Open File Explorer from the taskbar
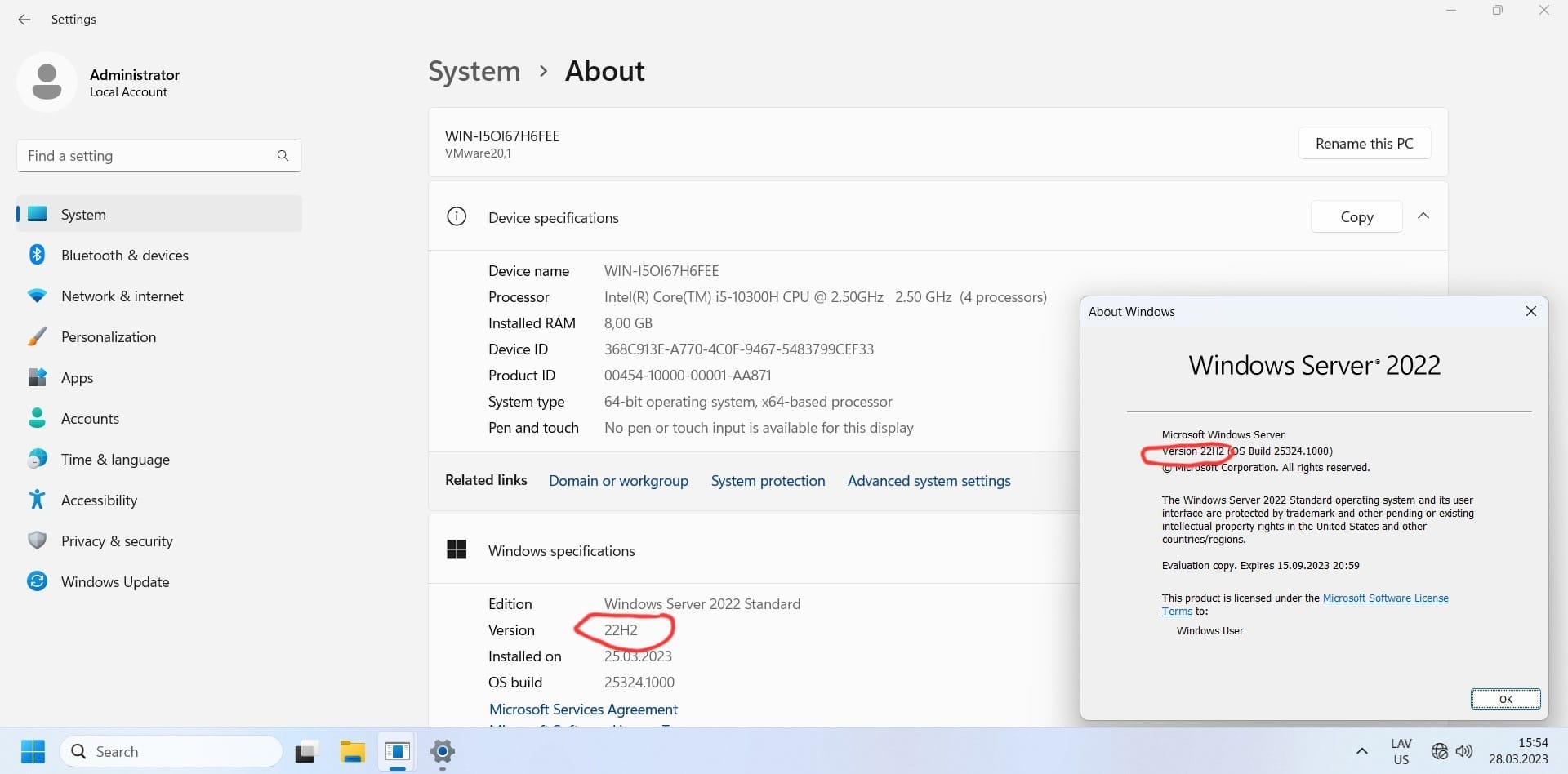Image resolution: width=1568 pixels, height=774 pixels. (x=352, y=752)
